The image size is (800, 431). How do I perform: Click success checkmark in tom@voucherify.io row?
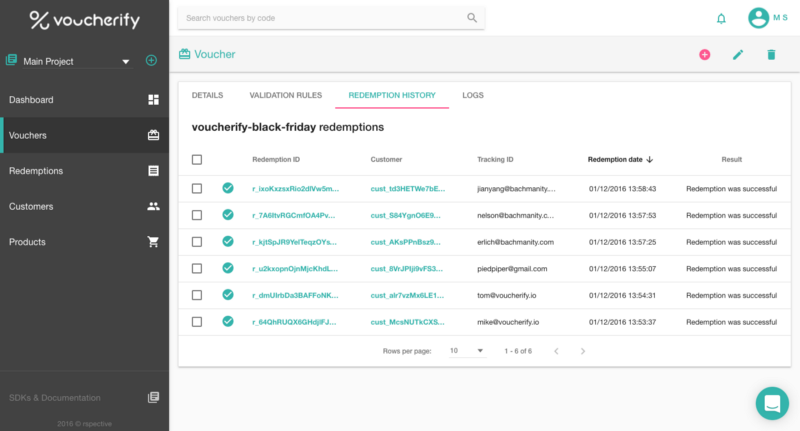[228, 295]
